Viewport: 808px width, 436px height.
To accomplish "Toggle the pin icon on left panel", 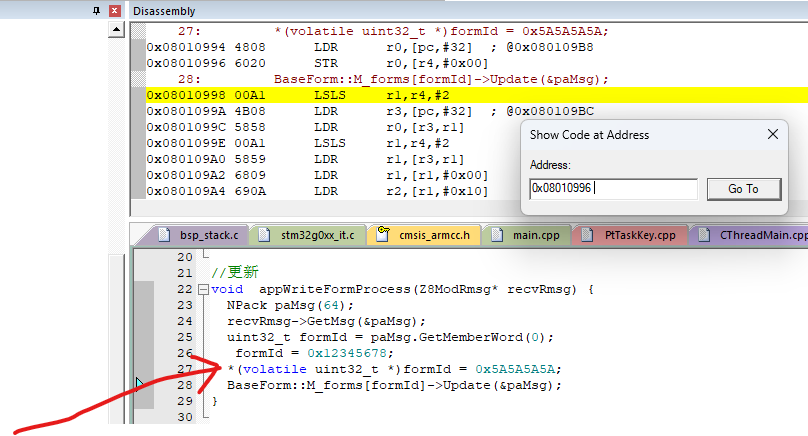I will coord(96,10).
